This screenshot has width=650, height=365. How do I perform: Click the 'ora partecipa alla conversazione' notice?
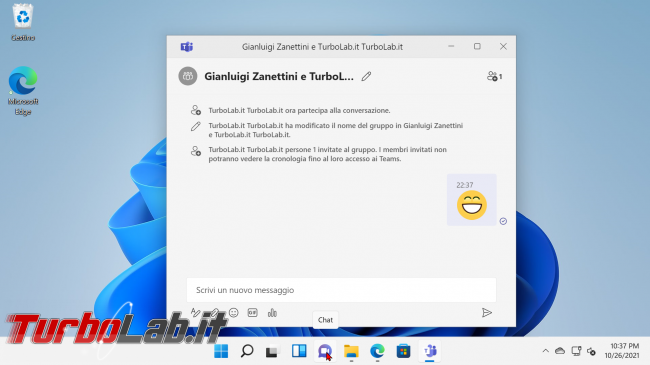click(x=299, y=110)
